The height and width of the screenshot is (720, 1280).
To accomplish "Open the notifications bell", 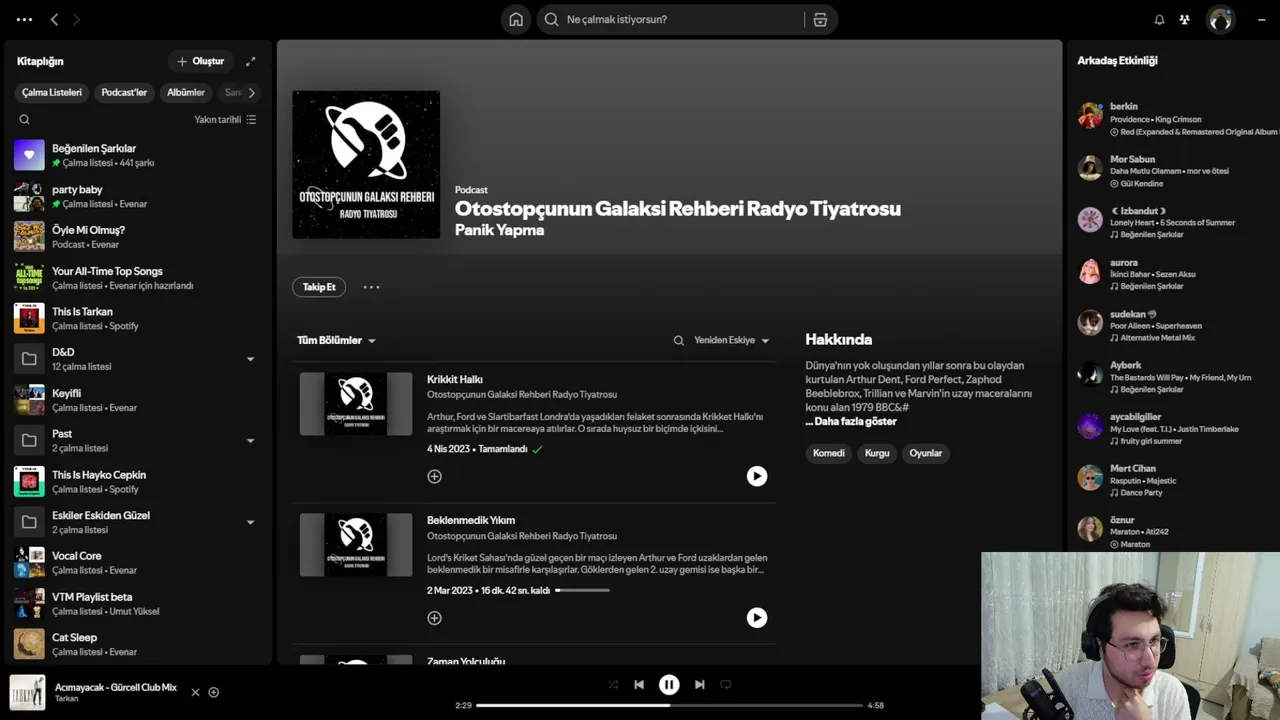I will point(1159,19).
